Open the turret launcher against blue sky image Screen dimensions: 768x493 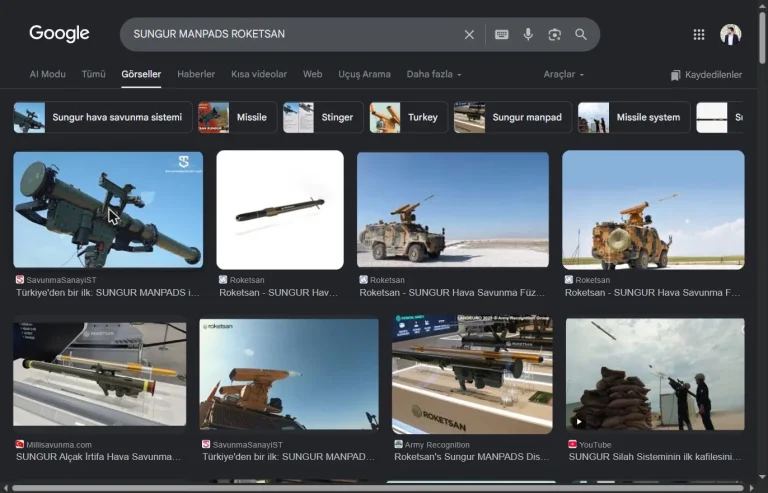click(x=289, y=374)
